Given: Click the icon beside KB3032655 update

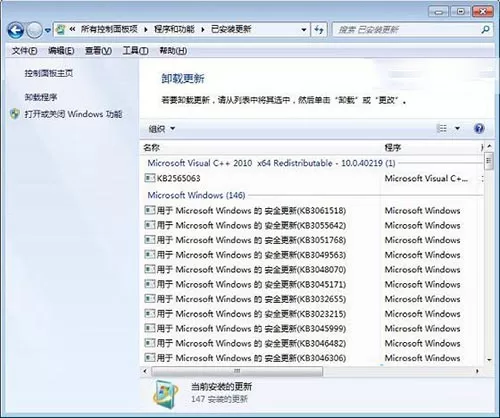Looking at the screenshot, I should 150,299.
